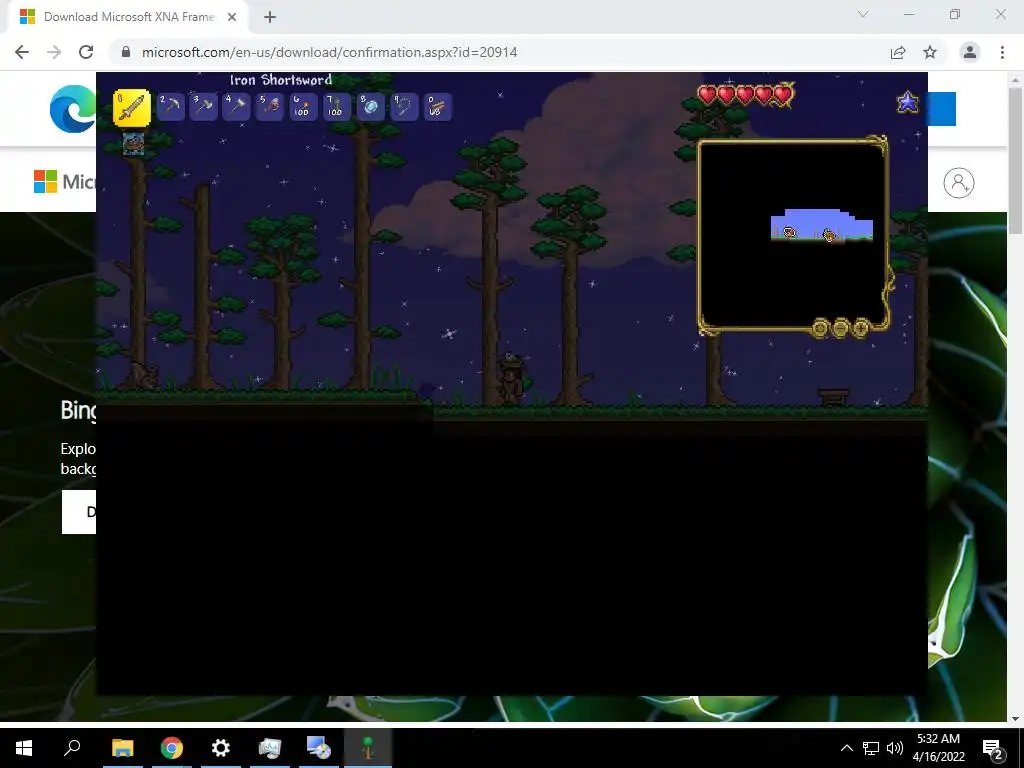Open Windows taskbar search

72,748
